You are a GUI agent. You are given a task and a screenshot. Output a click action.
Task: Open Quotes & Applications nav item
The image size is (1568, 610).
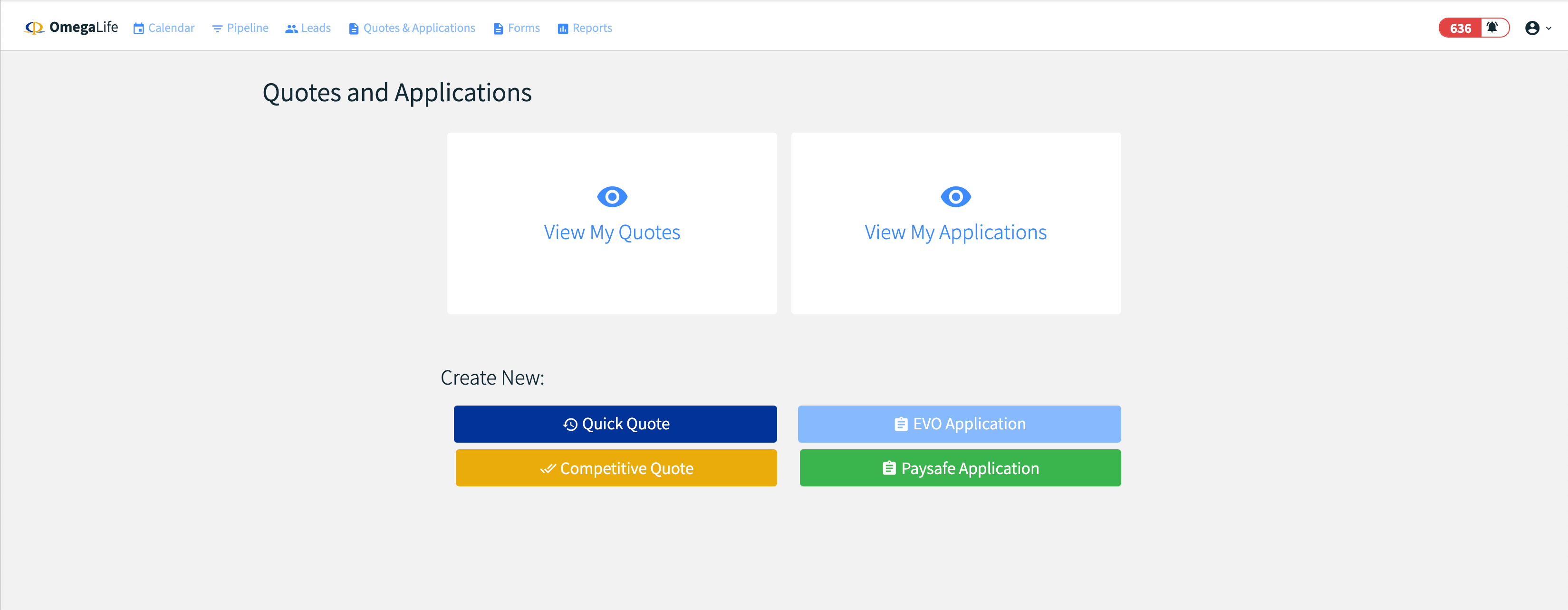click(x=412, y=28)
